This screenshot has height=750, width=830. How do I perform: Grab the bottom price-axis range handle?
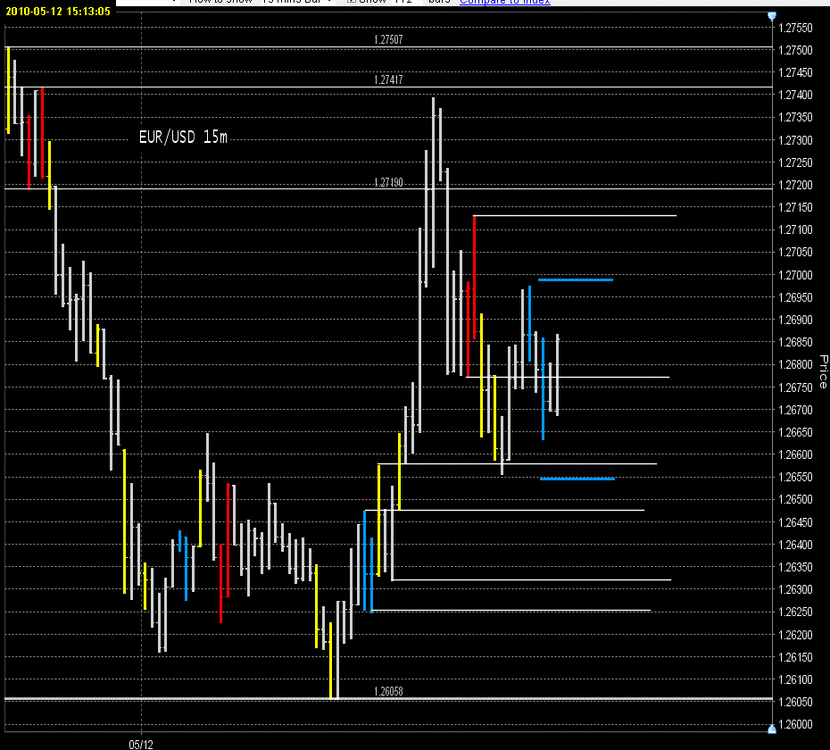[x=772, y=729]
